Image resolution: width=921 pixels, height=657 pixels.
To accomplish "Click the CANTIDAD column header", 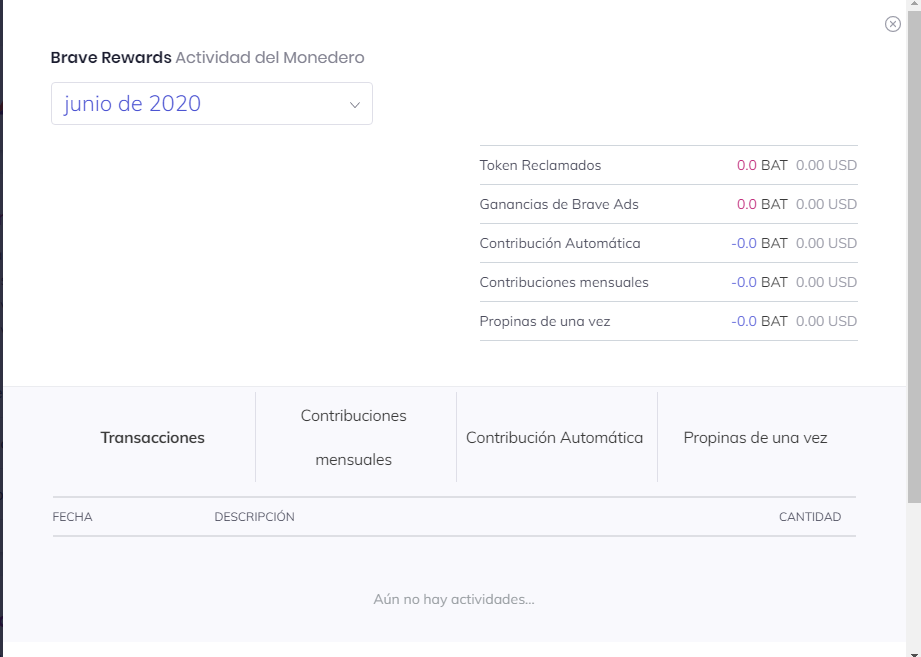I will click(810, 517).
